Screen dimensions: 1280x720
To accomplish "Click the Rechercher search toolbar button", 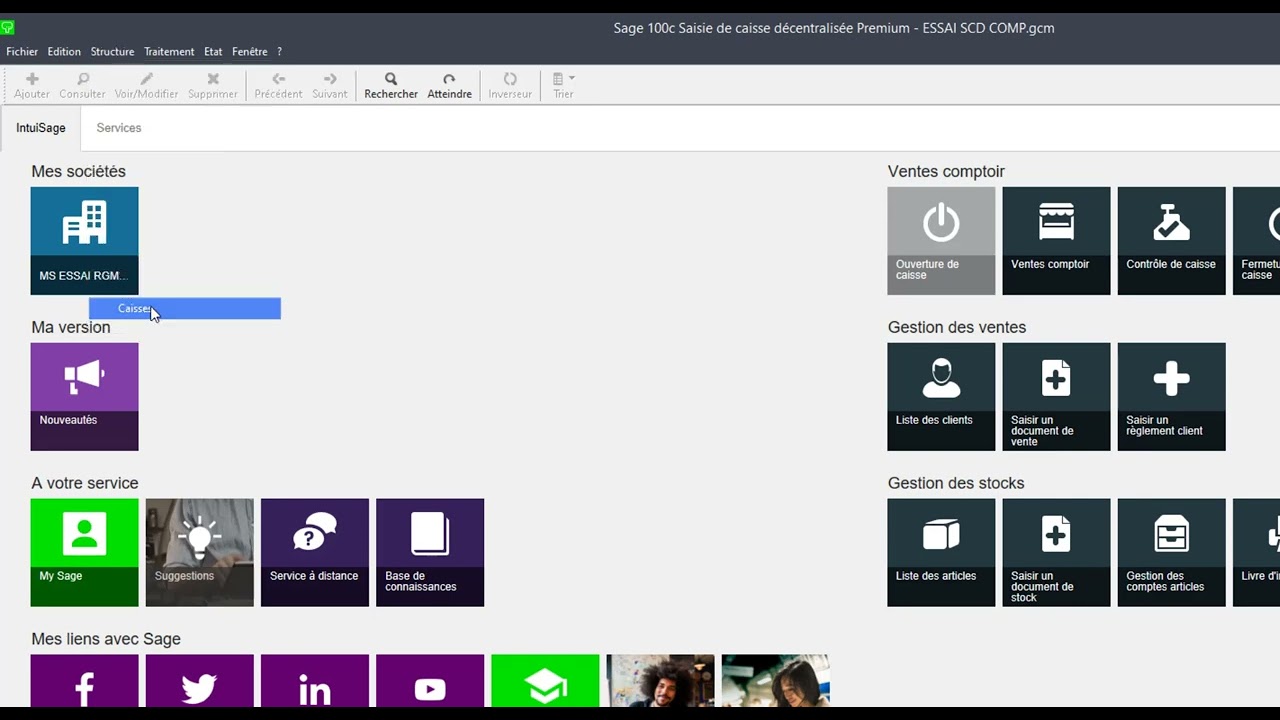I will tap(391, 86).
